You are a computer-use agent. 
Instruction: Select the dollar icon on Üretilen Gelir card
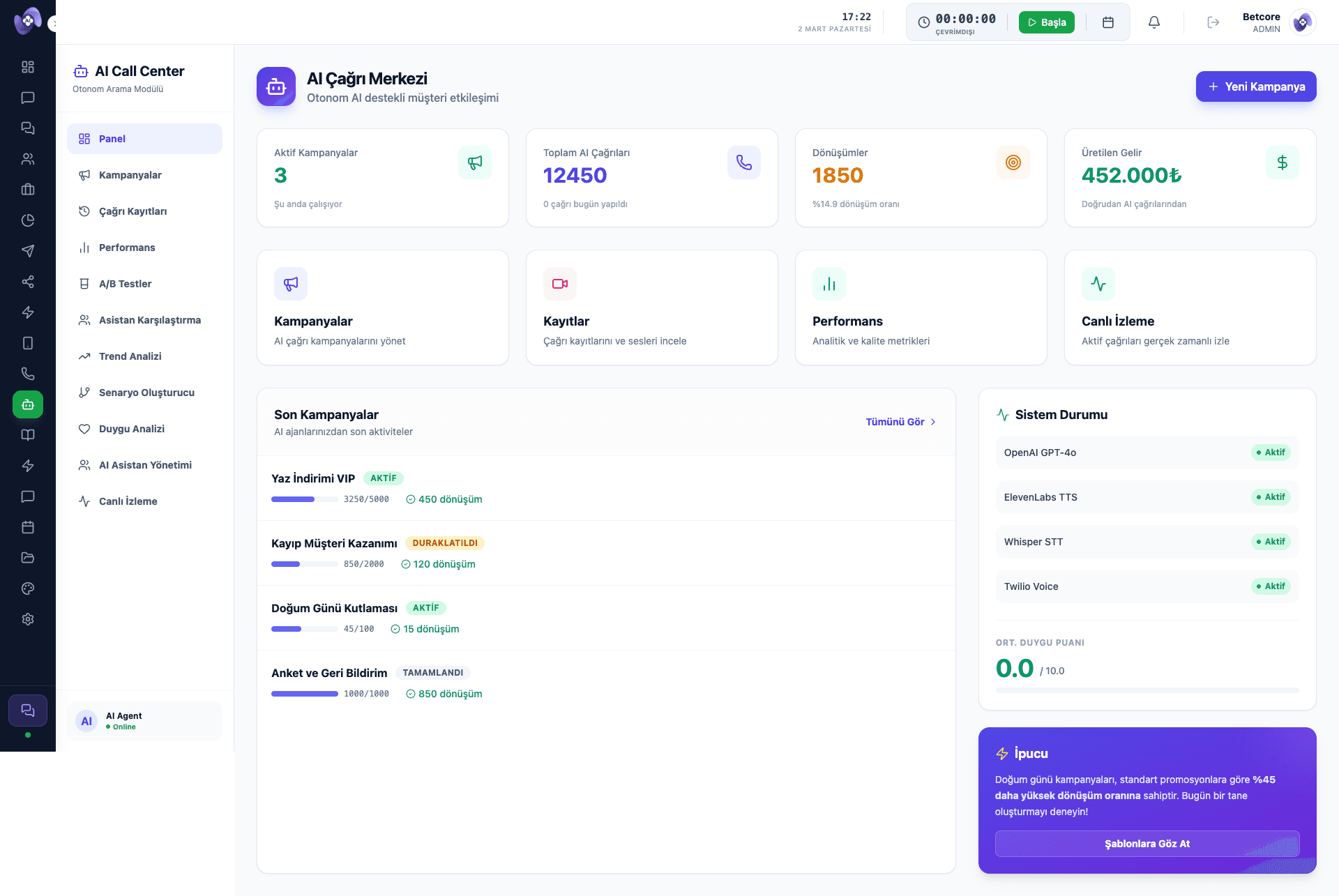[x=1283, y=162]
